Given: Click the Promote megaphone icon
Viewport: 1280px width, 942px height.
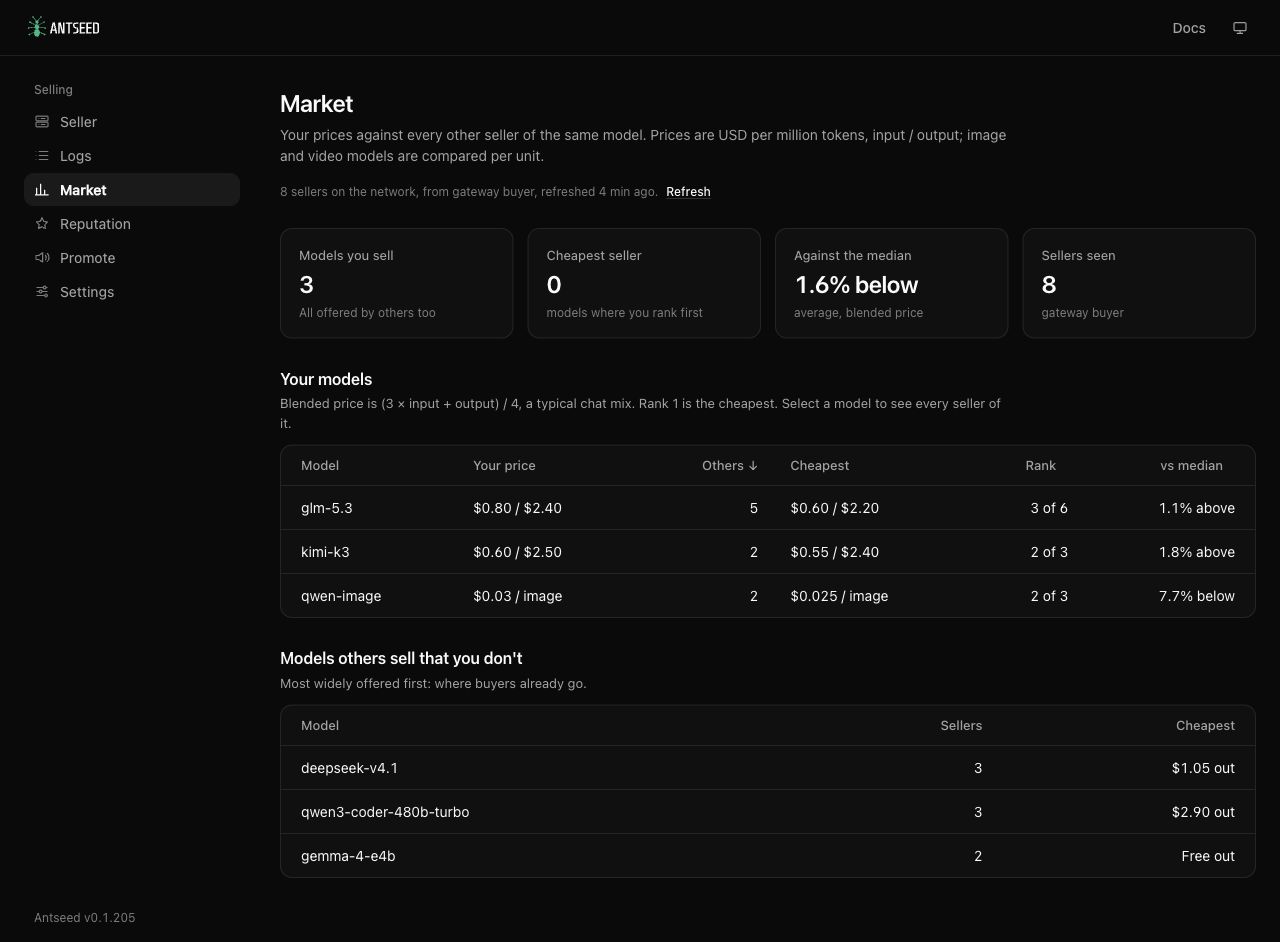Looking at the screenshot, I should [x=42, y=258].
